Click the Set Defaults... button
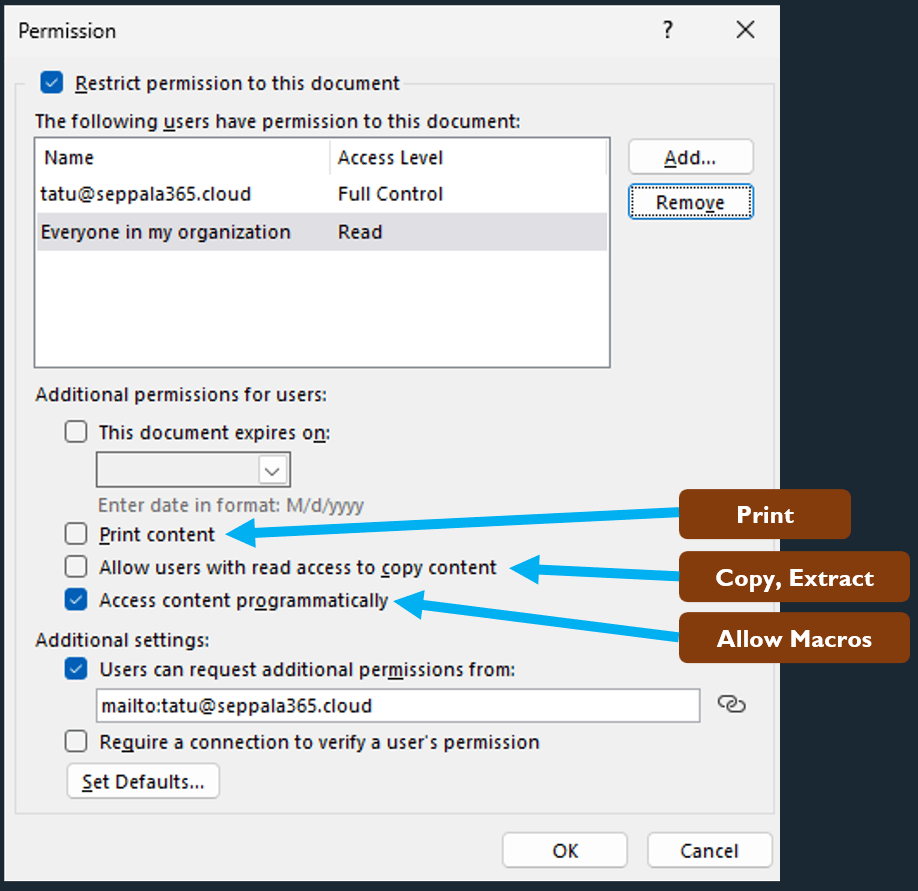The image size is (918, 891). [x=143, y=781]
